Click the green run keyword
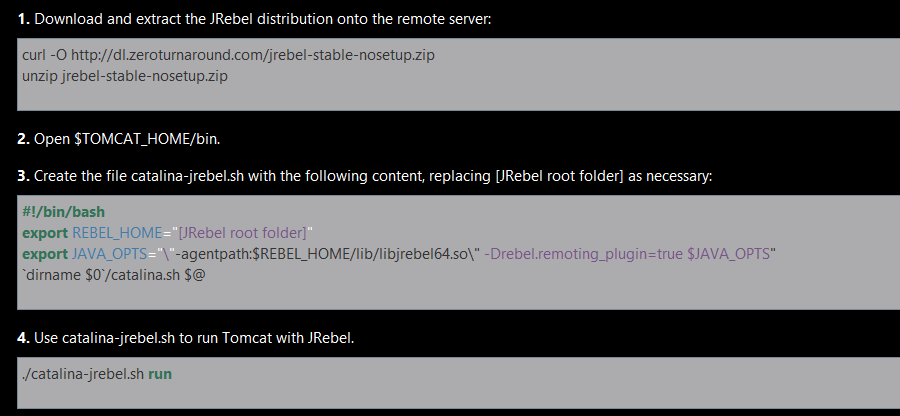Screen dimensions: 900x416 pos(160,374)
